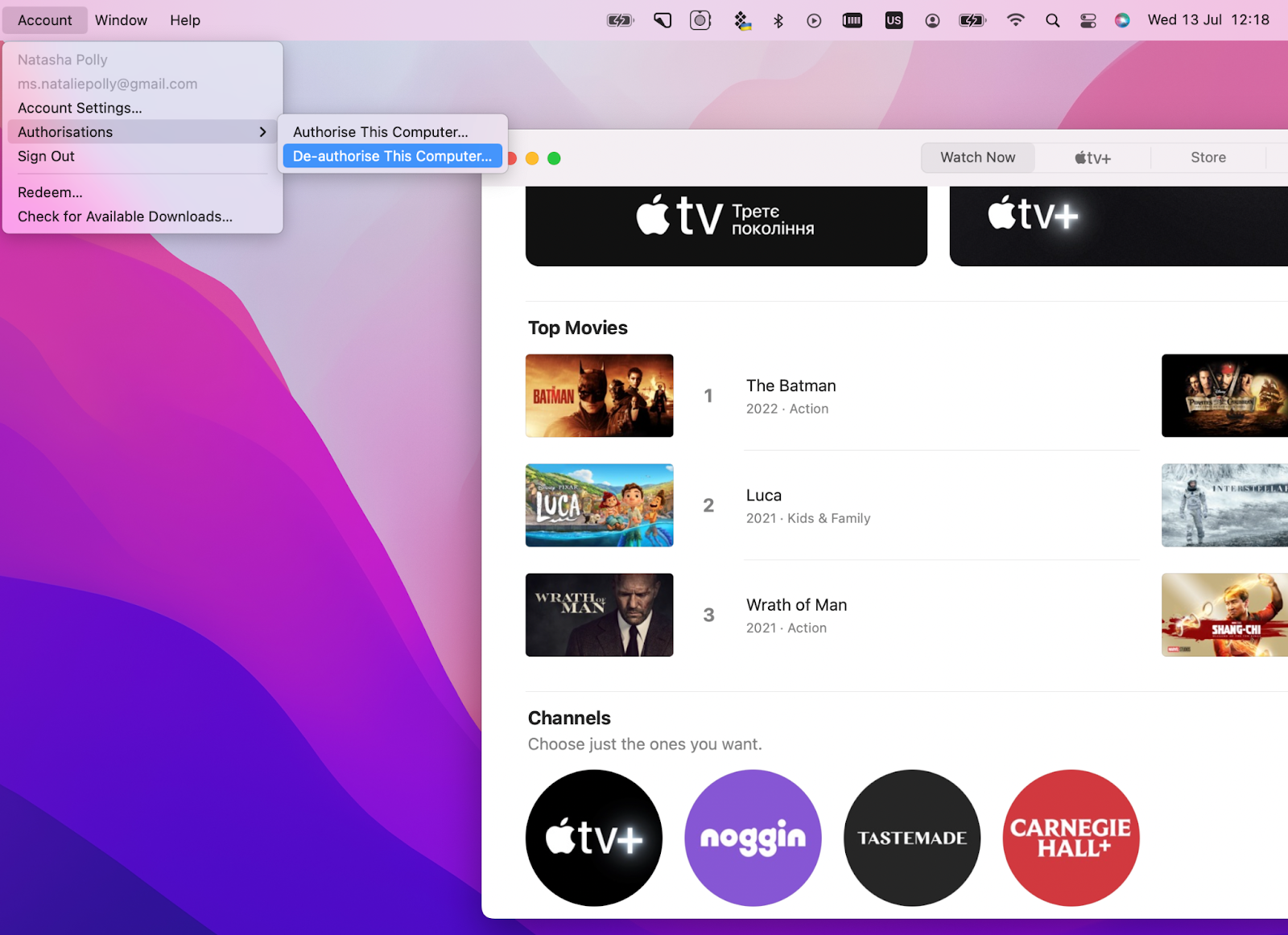The width and height of the screenshot is (1288, 935).
Task: Switch to the Apple TV+ tab
Action: [x=1092, y=158]
